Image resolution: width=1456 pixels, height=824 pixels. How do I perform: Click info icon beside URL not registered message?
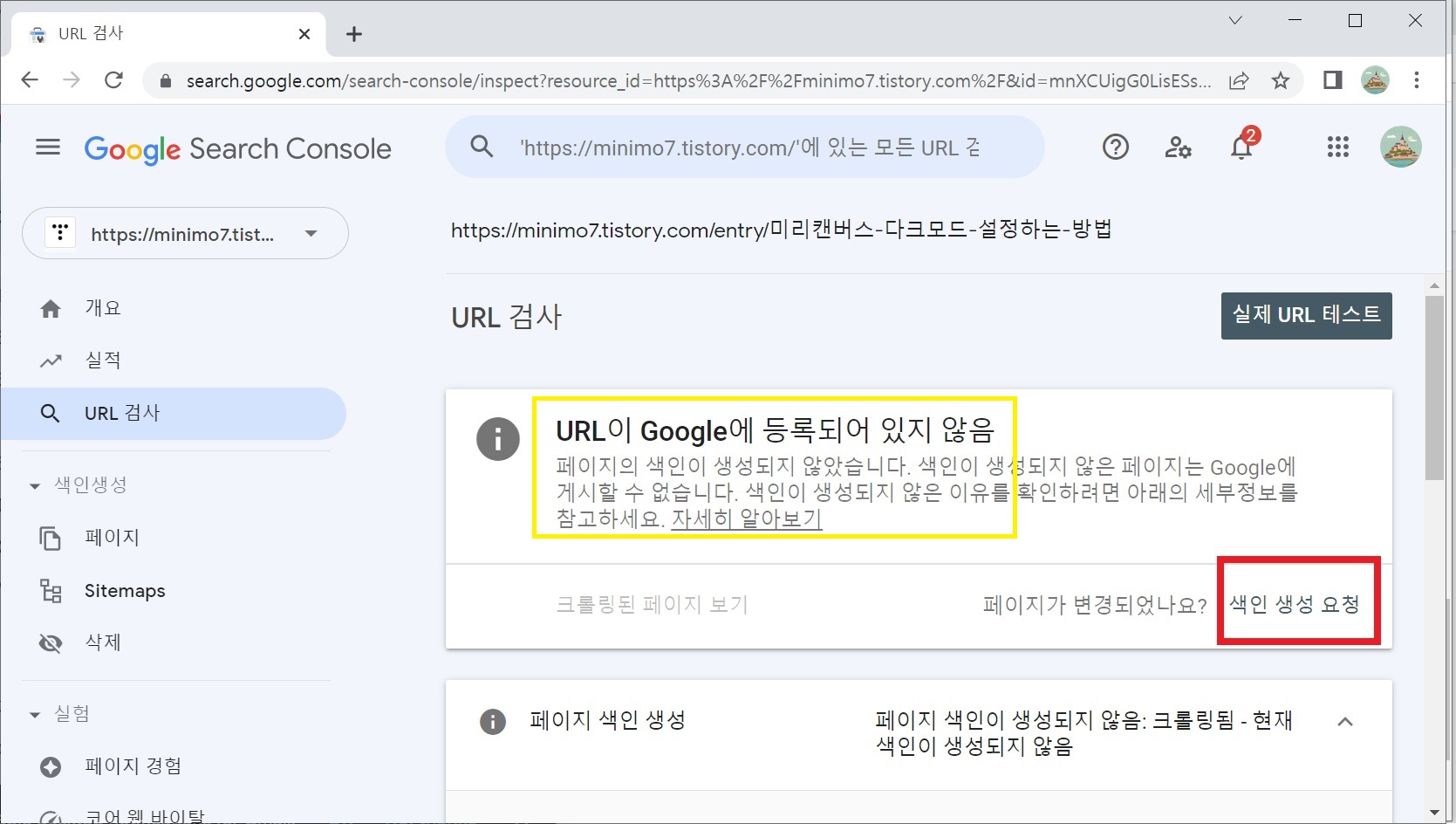click(x=498, y=438)
